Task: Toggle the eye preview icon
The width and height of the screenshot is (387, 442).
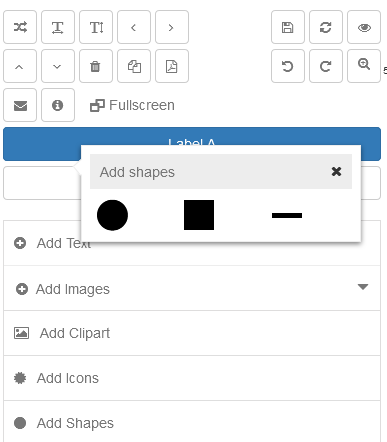Action: [x=364, y=27]
